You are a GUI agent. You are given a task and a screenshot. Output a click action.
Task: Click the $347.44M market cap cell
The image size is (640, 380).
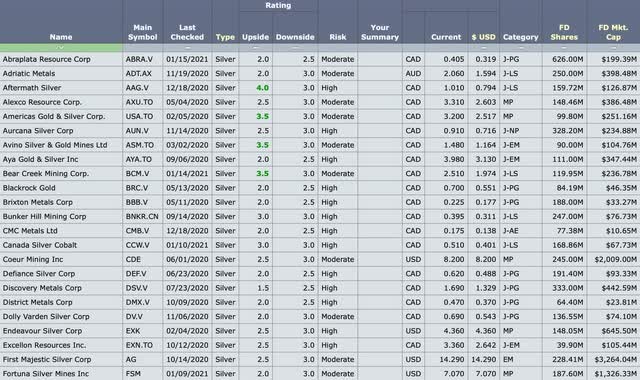(x=619, y=159)
